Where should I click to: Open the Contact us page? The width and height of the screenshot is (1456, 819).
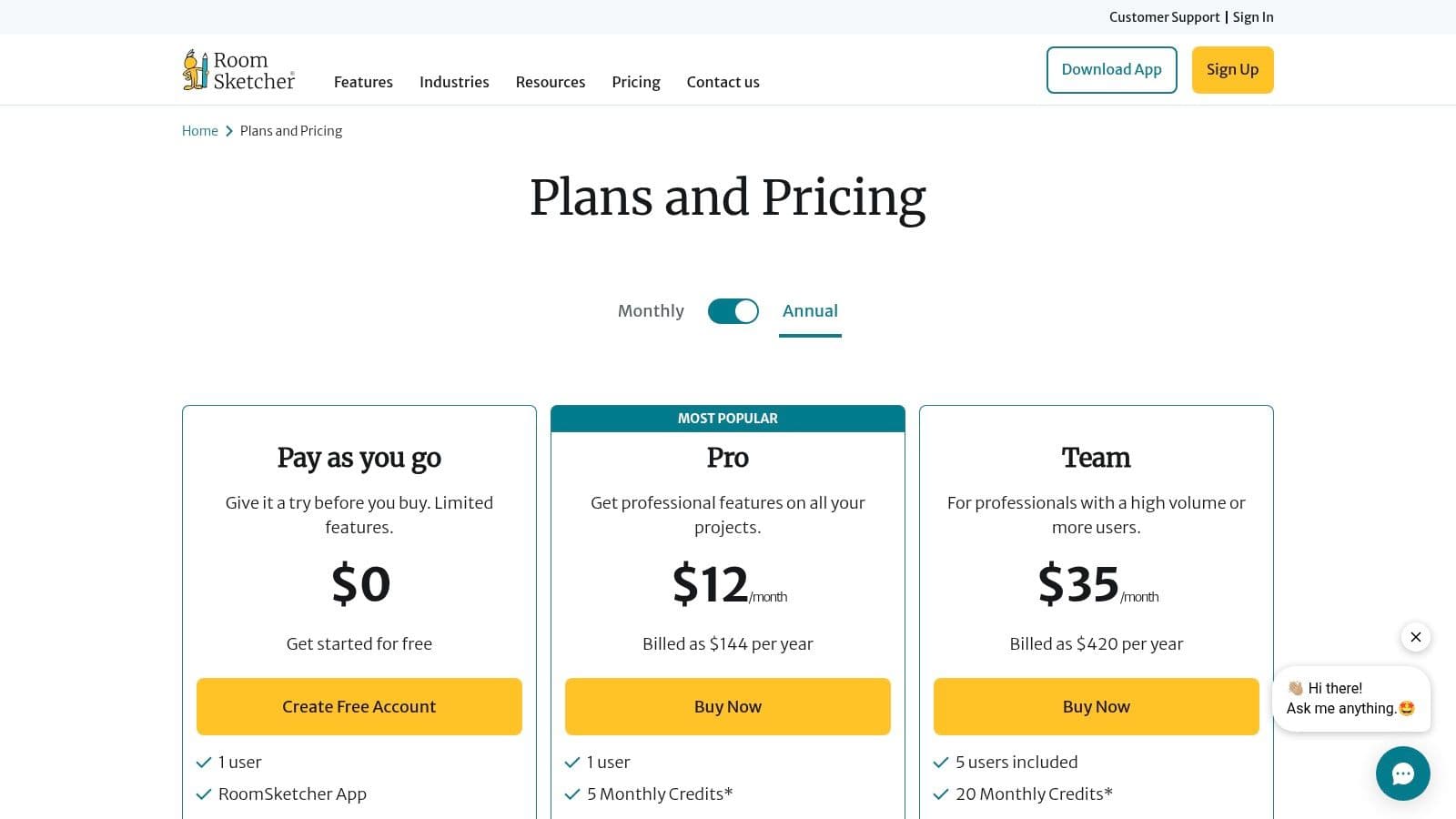tap(723, 82)
